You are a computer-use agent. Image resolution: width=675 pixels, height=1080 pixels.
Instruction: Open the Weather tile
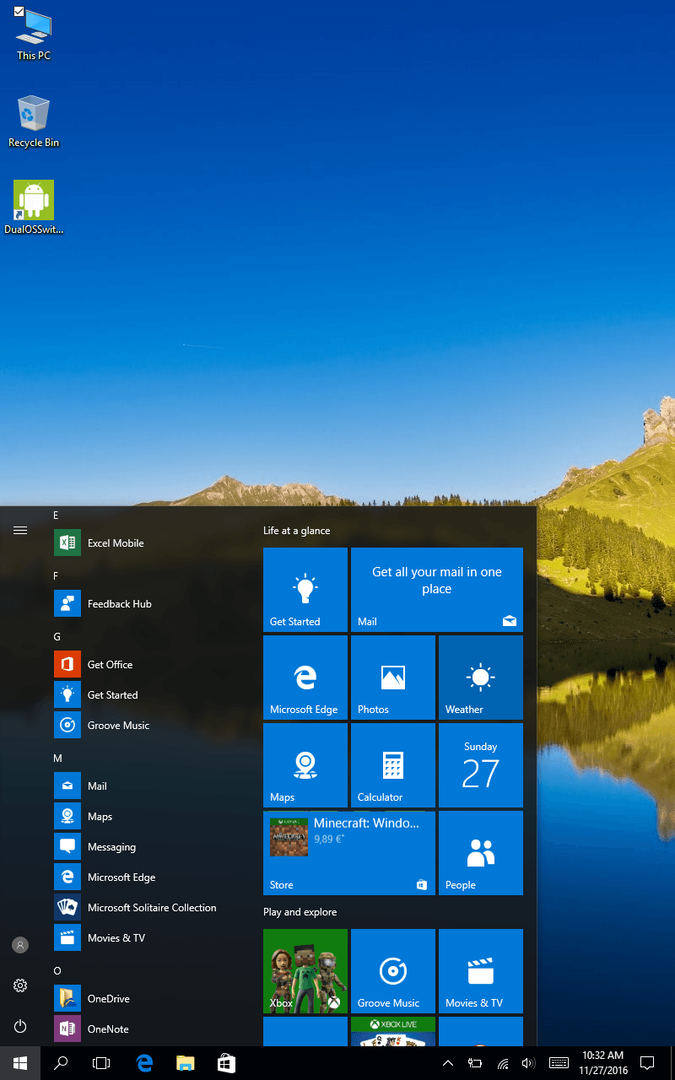click(481, 677)
